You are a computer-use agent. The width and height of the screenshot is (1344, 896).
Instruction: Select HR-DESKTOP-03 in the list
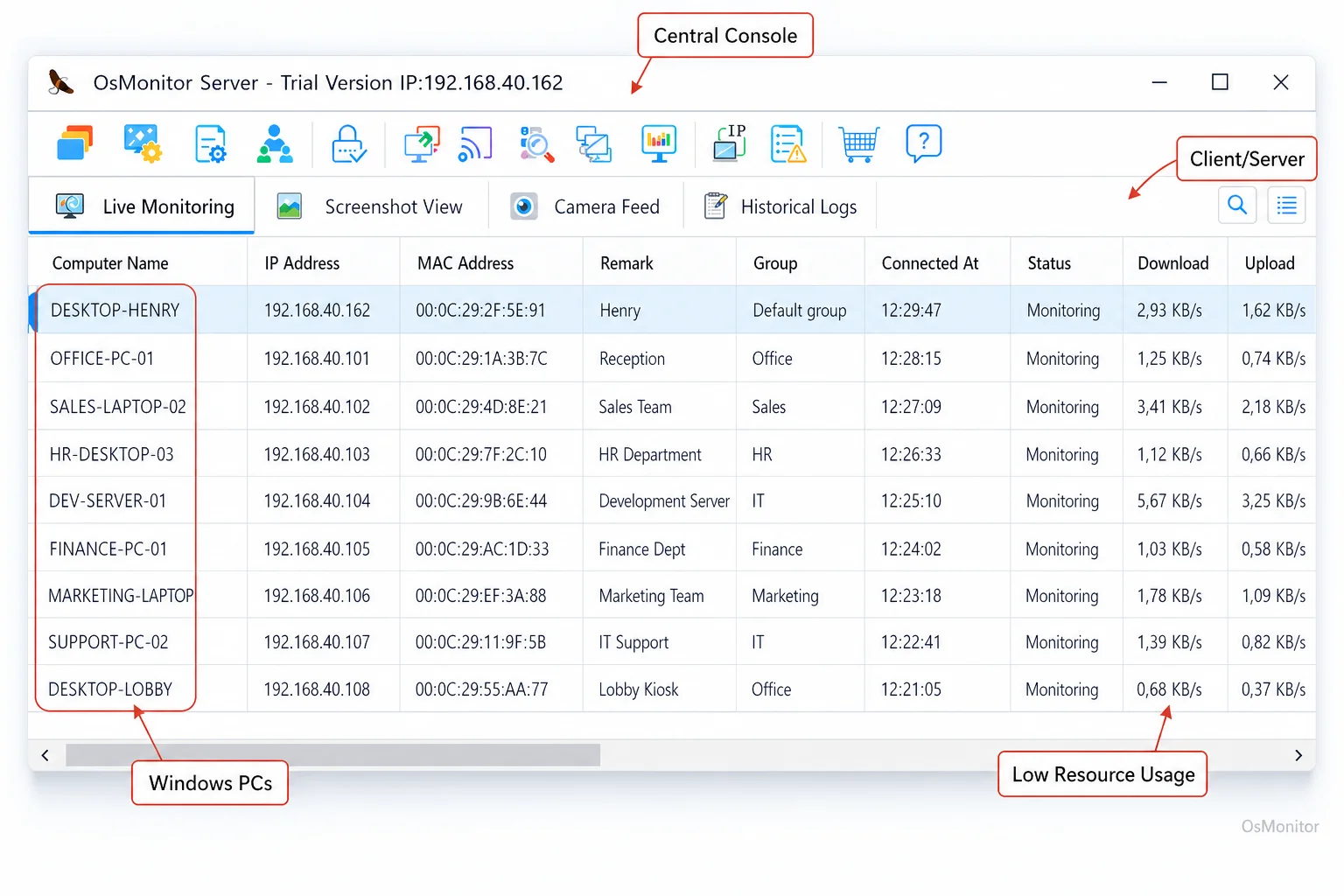pos(111,455)
